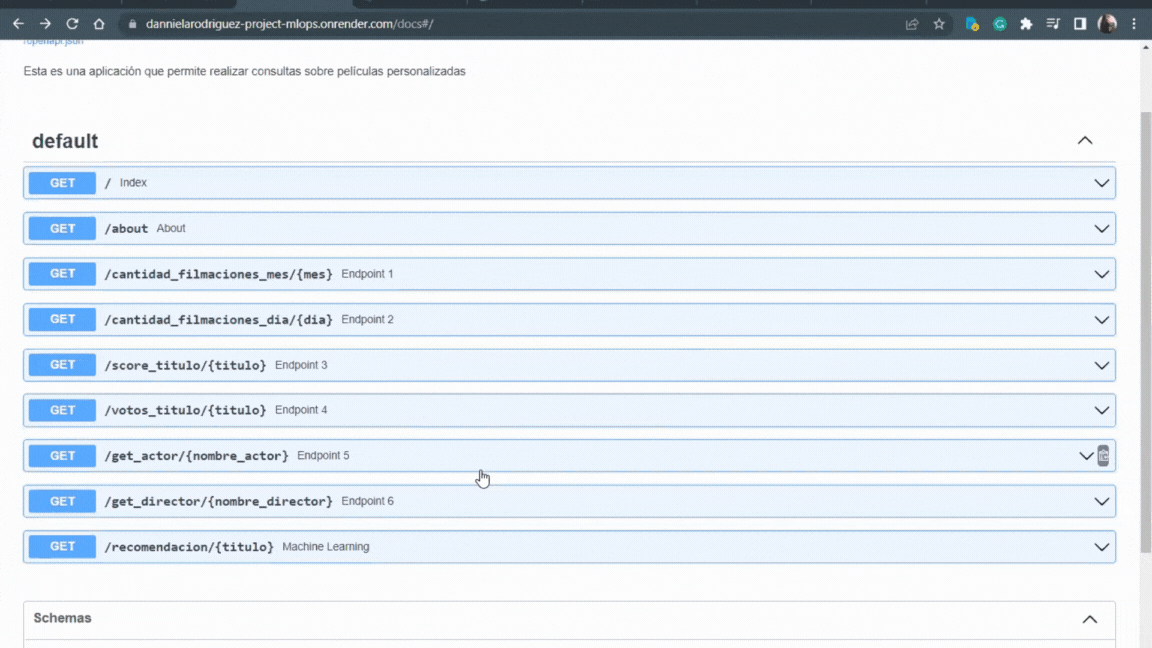Click the page vertical scrollbar thumb
Image resolution: width=1152 pixels, height=648 pixels.
click(x=1145, y=332)
